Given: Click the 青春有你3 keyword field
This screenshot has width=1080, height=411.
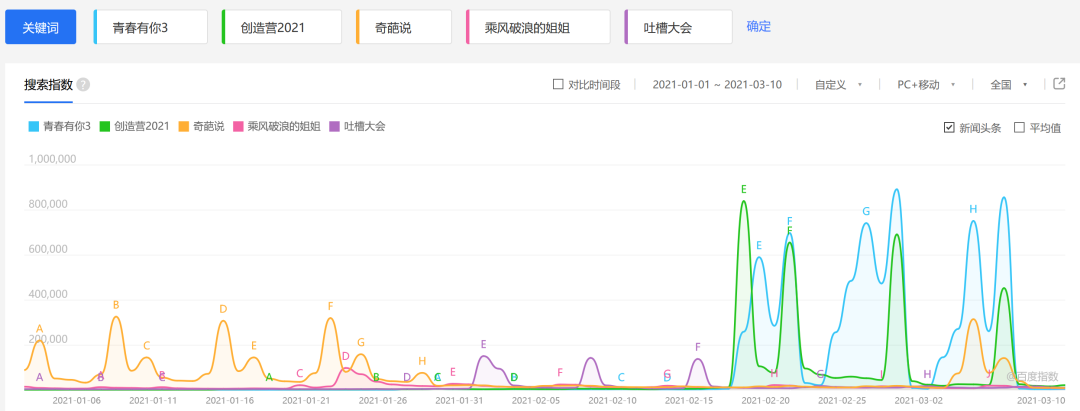Looking at the screenshot, I should pos(150,27).
